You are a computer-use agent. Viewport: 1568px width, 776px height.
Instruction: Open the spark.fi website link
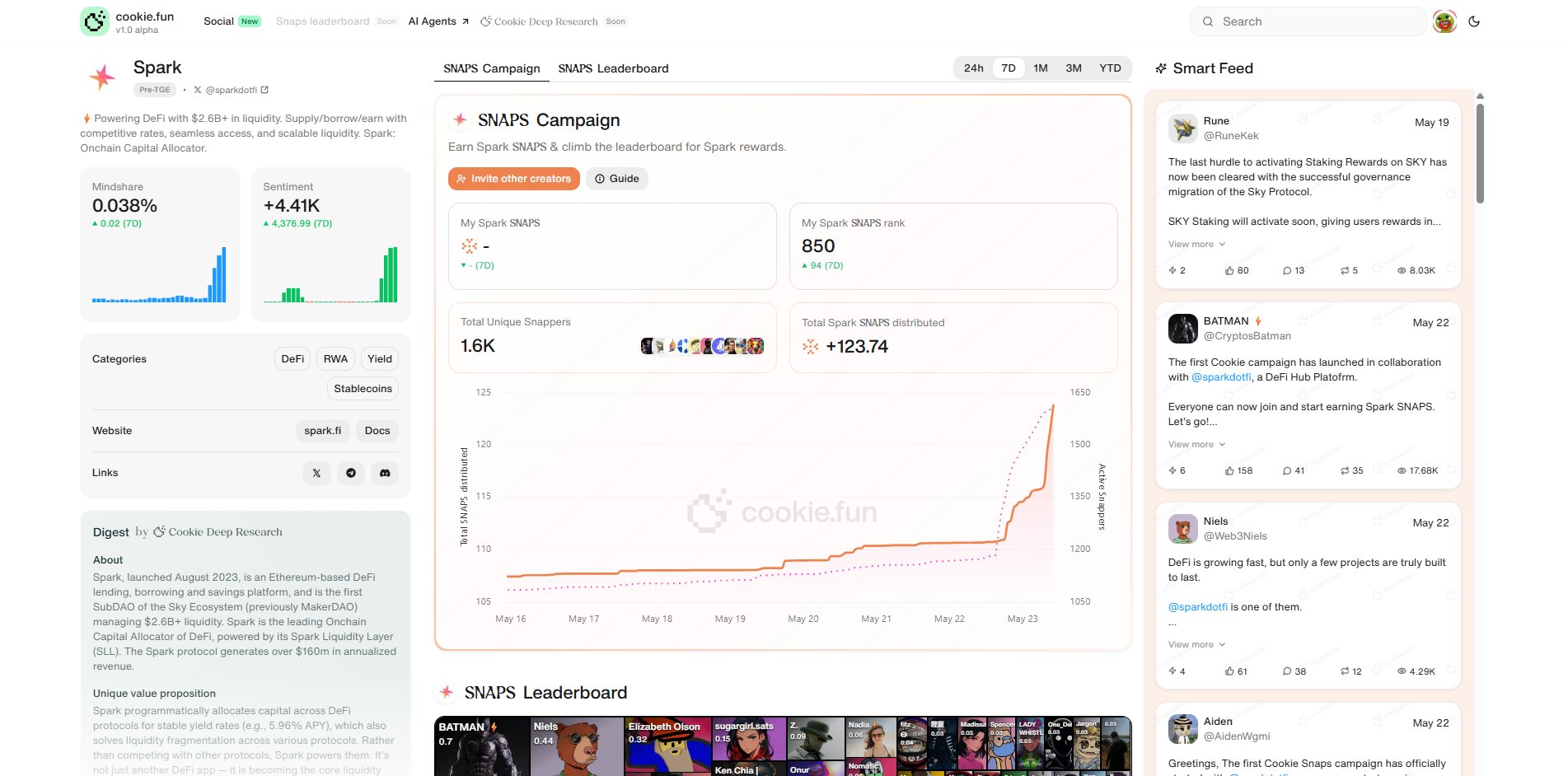pyautogui.click(x=322, y=430)
